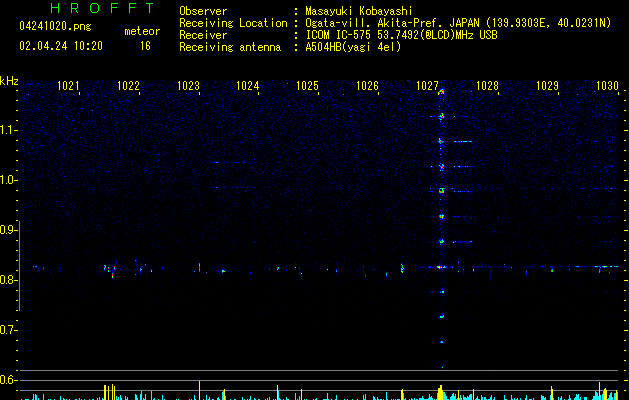Click frequency axis label 0.7
The height and width of the screenshot is (400, 629).
click(9, 330)
